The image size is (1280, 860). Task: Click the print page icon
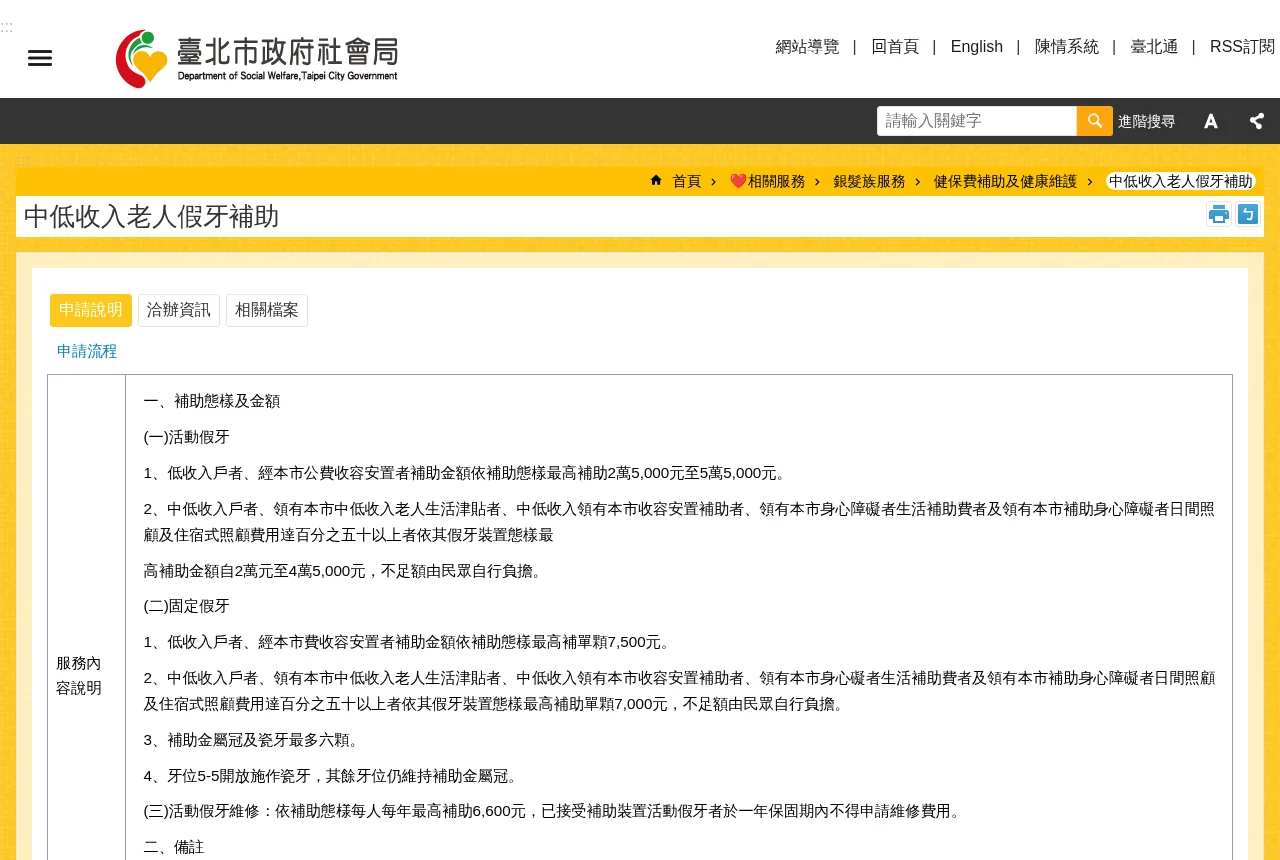(x=1219, y=214)
